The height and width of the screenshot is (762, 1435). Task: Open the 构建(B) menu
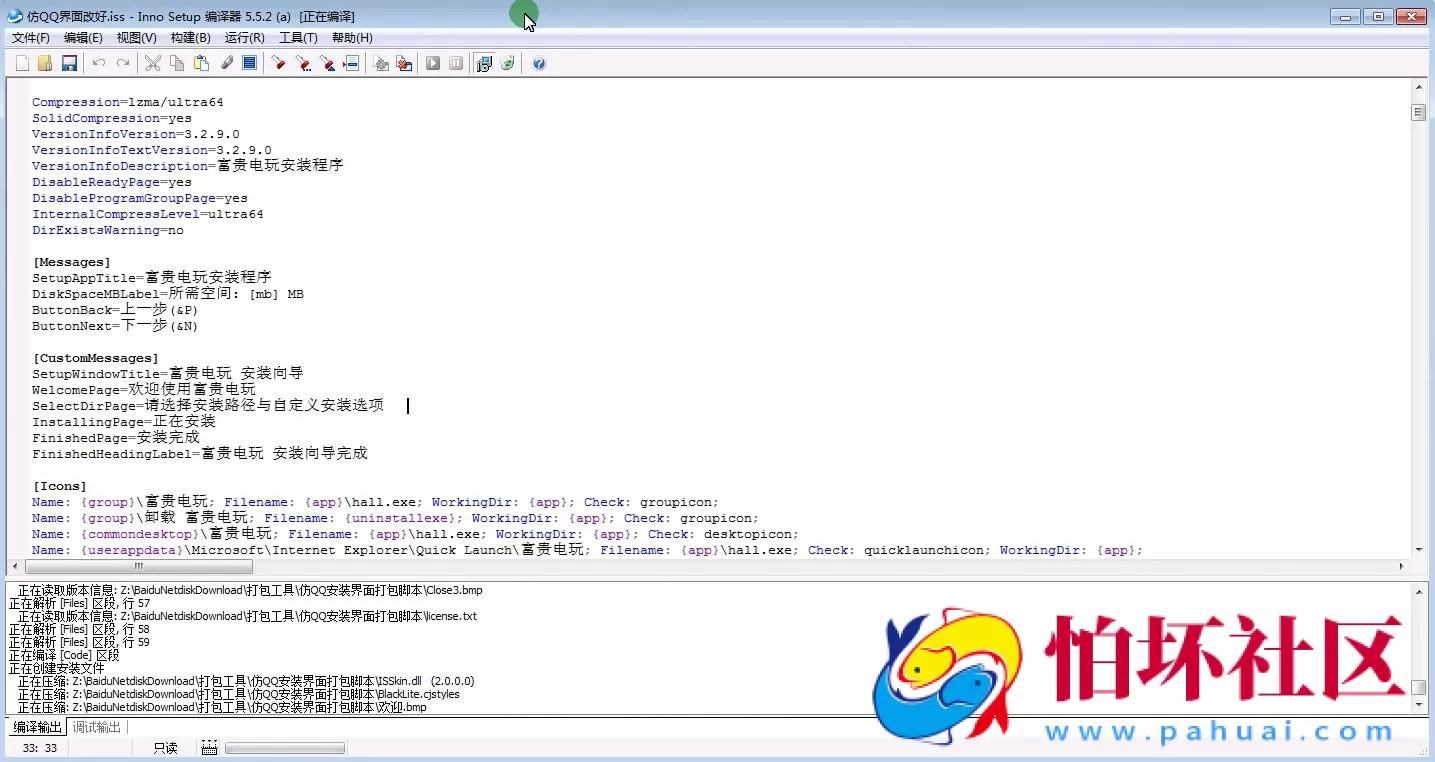click(189, 37)
